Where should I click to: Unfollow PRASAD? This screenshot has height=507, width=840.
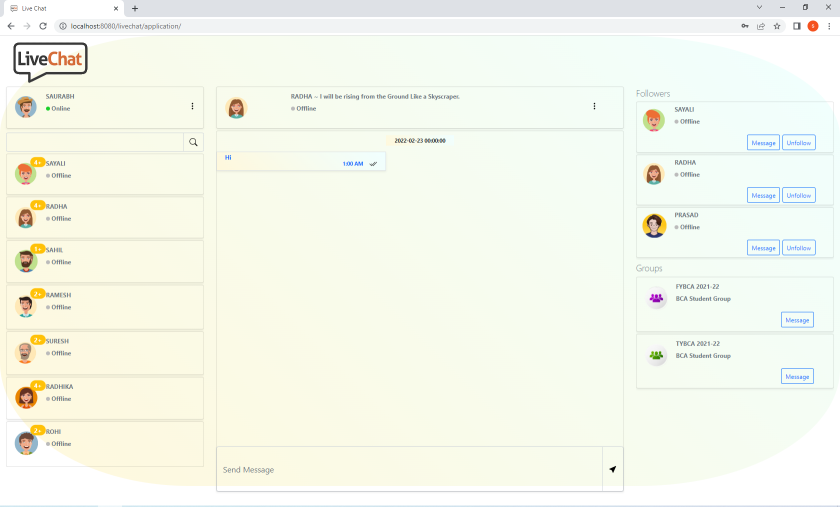799,248
